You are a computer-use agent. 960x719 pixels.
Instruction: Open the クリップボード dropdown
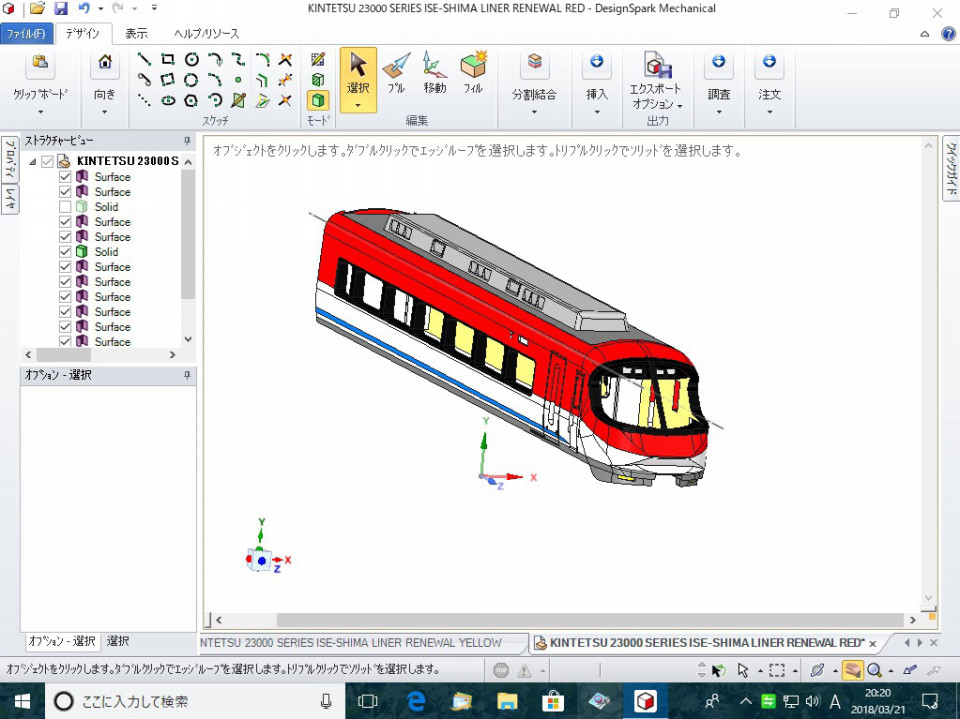(40, 112)
